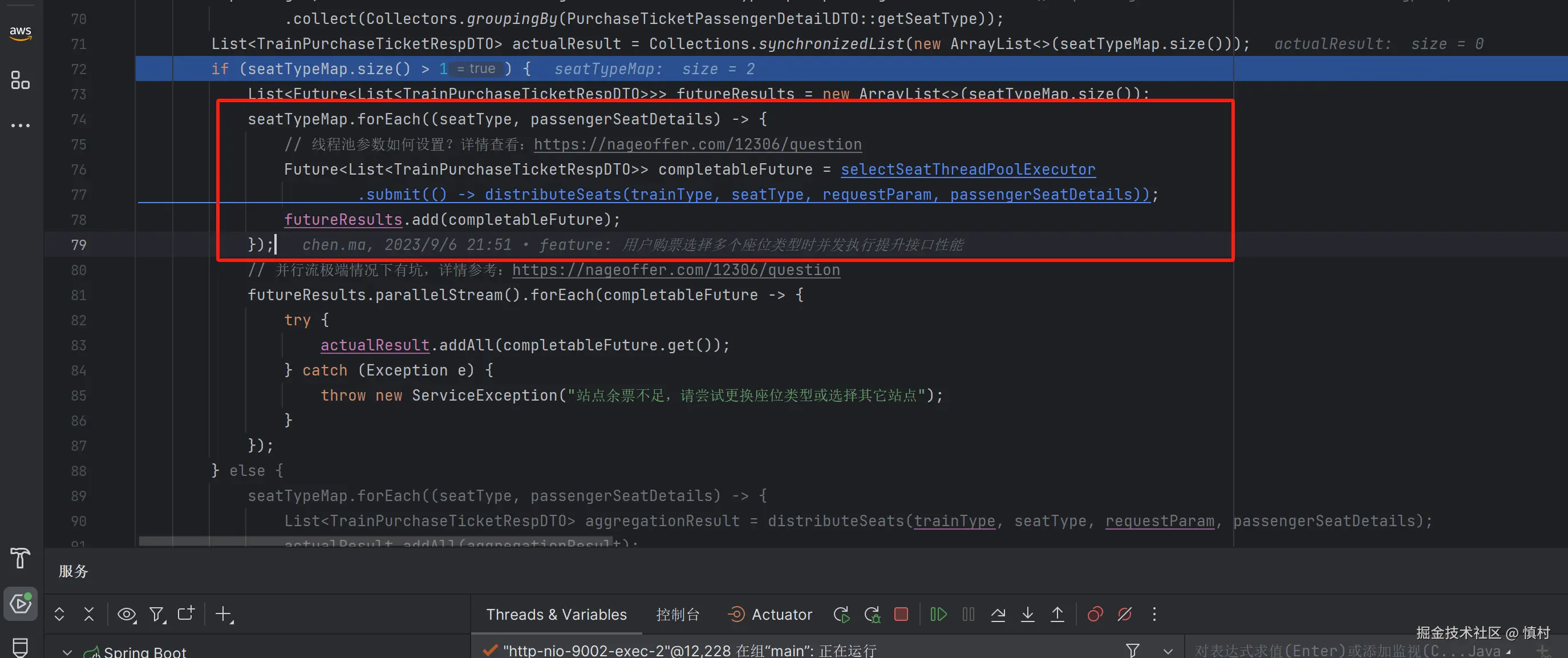Open thread selector dropdown chevron
Viewport: 1568px width, 658px height.
coord(1168,651)
